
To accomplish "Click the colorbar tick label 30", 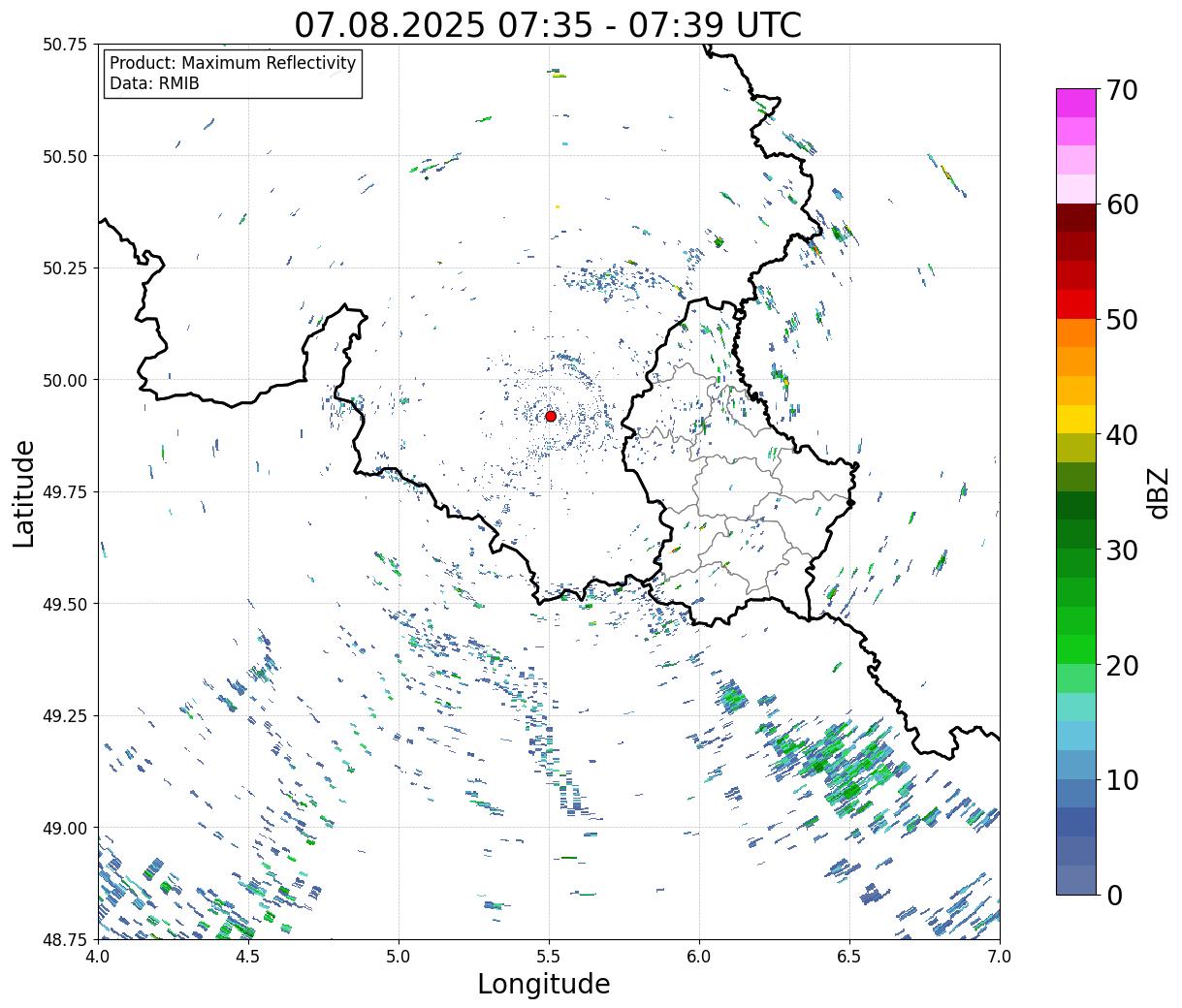I will click(1122, 550).
